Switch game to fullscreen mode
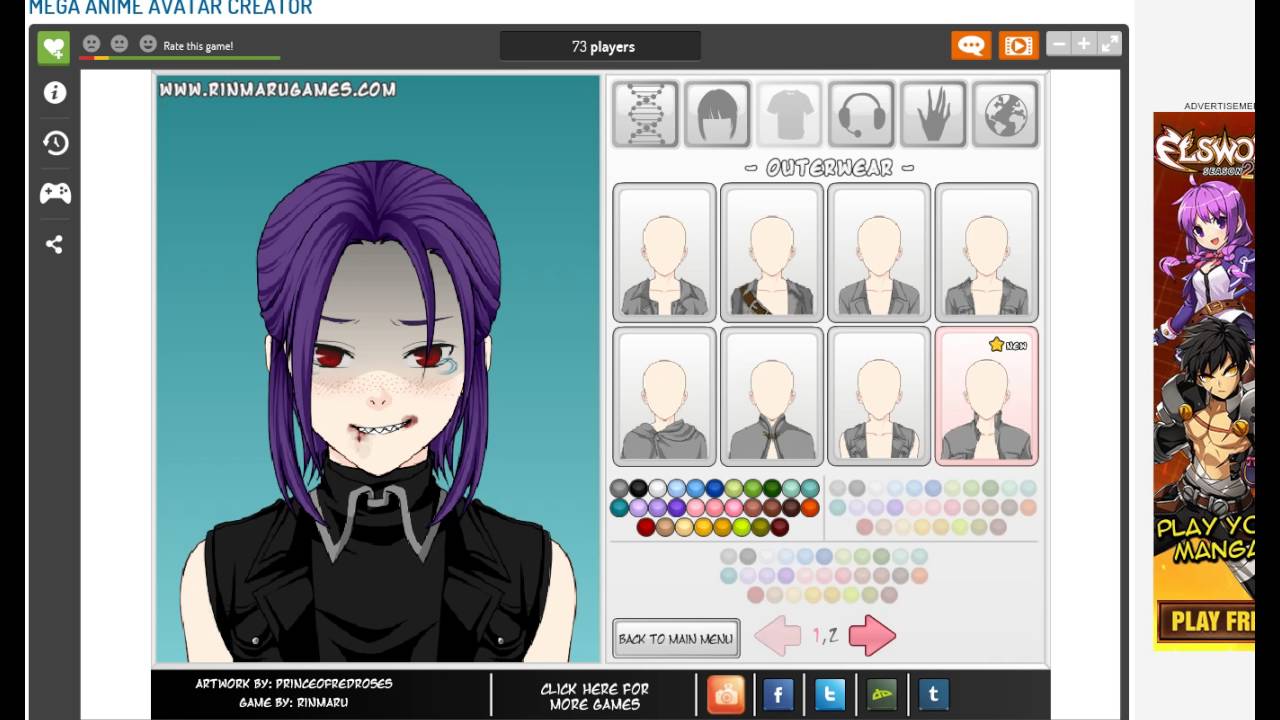The height and width of the screenshot is (720, 1280). (1109, 44)
